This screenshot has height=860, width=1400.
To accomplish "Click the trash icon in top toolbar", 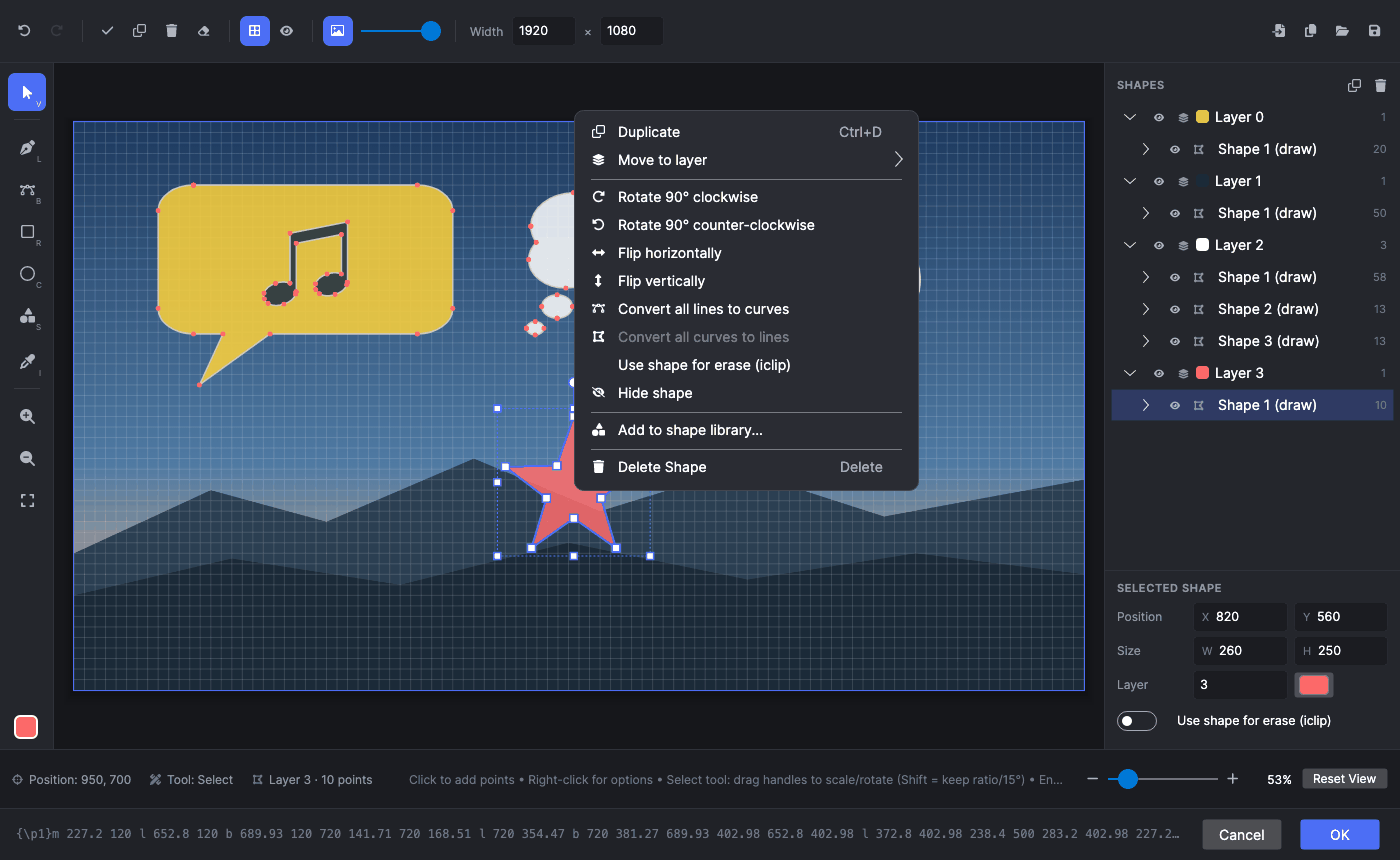I will tap(172, 31).
